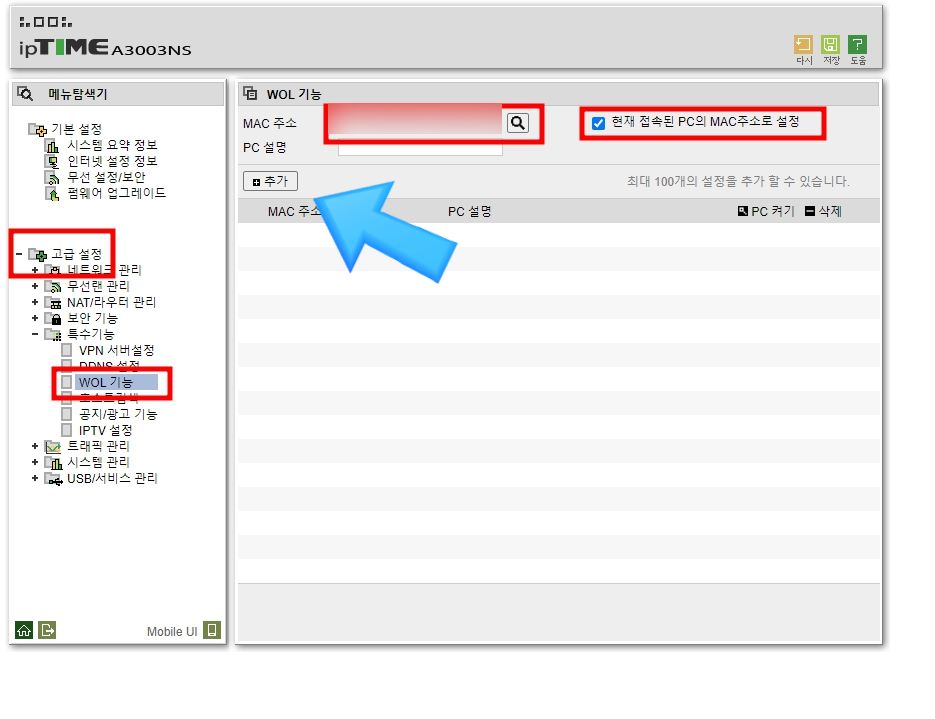
Task: Click the 기본 설정 folder icon
Action: tap(38, 129)
